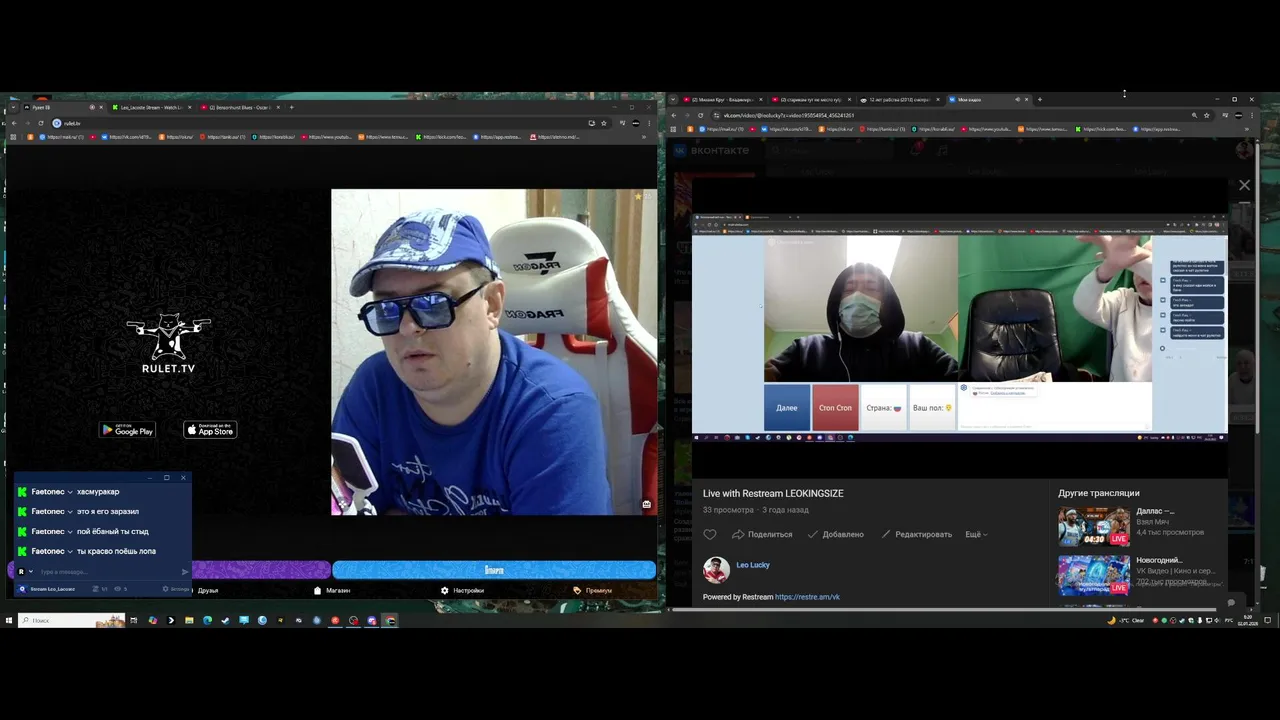
Task: Click the purple button left of blue one
Action: (x=260, y=570)
